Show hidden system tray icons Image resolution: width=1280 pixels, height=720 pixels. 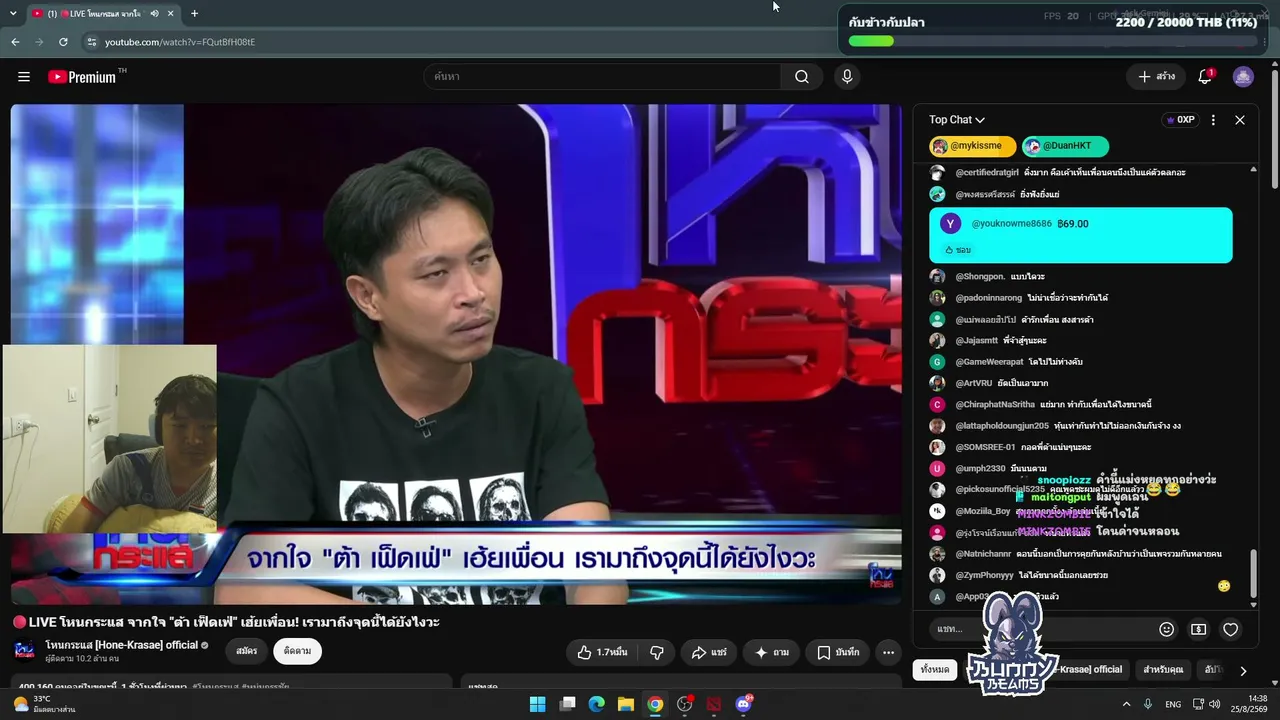tap(1126, 704)
